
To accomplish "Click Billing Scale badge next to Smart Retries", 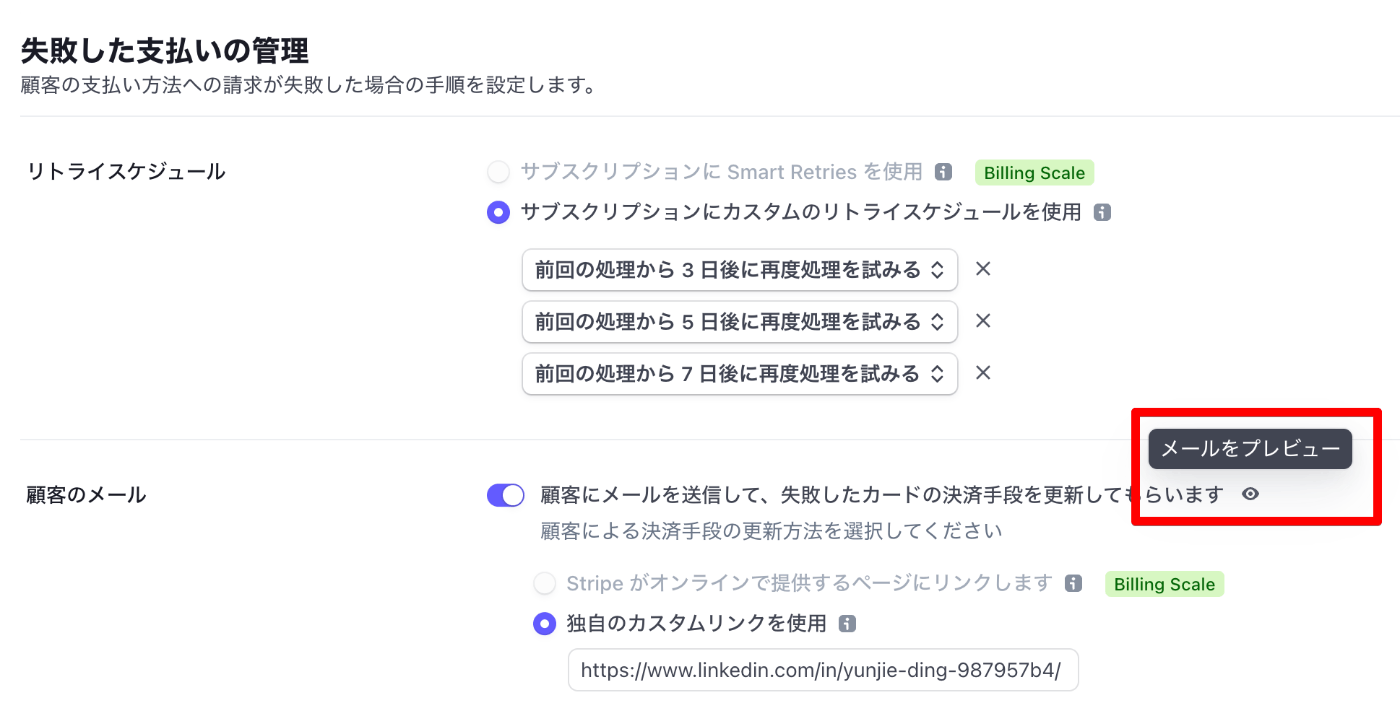I will [x=1034, y=173].
